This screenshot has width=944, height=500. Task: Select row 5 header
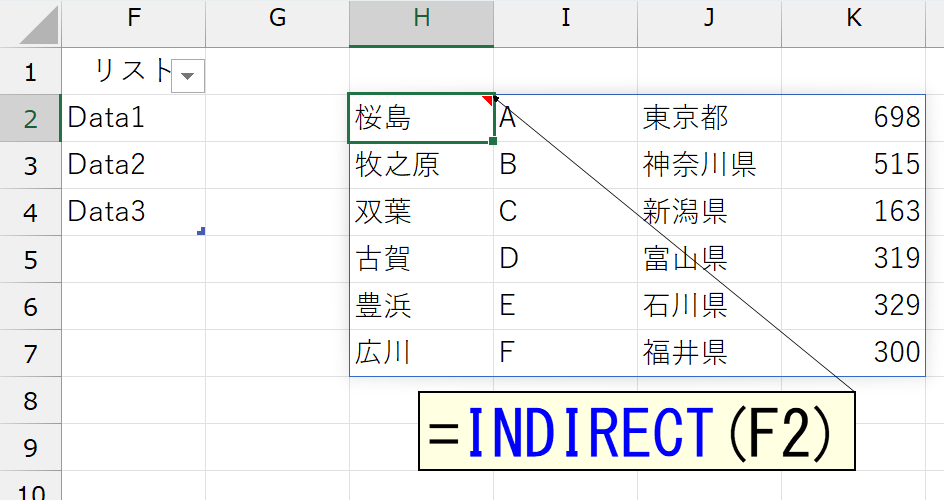pos(30,259)
